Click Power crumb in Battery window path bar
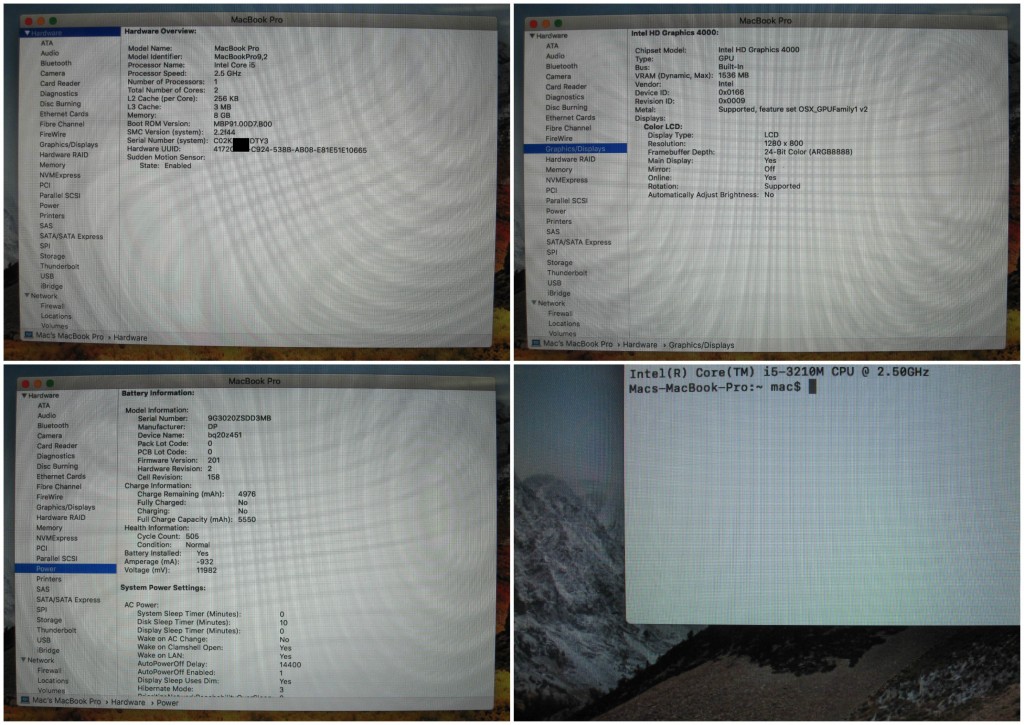 167,703
